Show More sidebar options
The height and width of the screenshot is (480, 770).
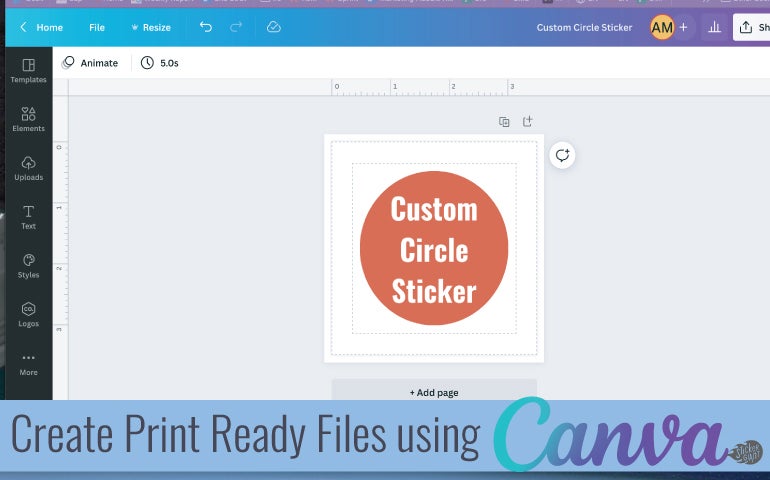coord(28,364)
